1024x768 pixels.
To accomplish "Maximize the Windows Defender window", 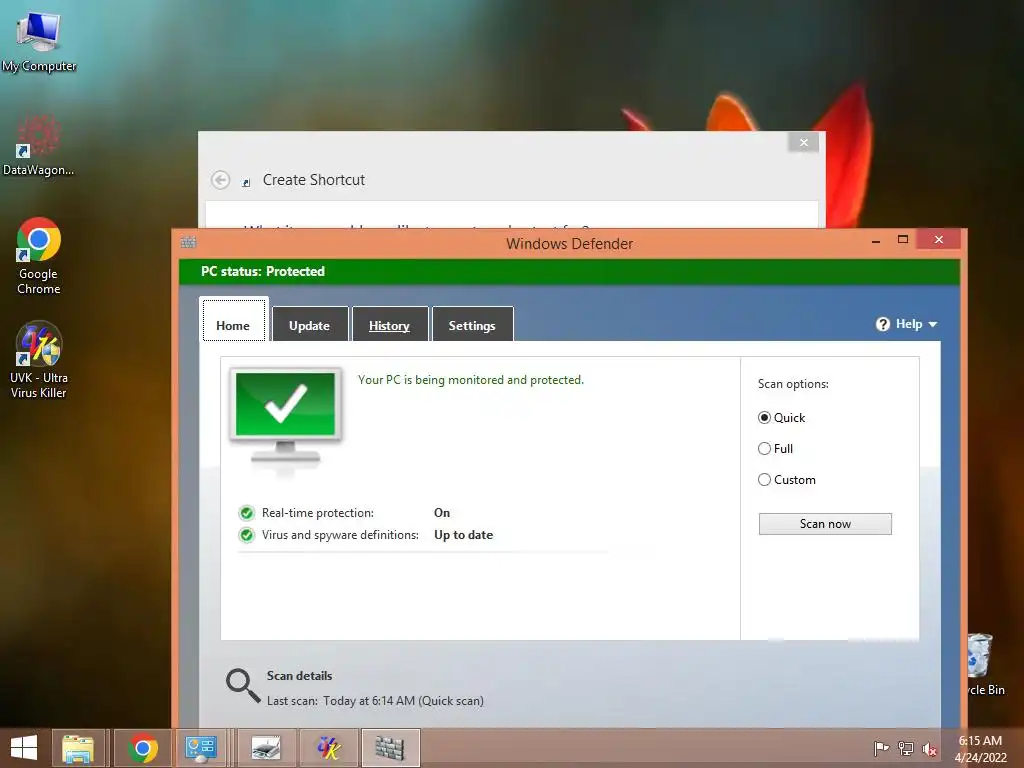I will coord(903,240).
